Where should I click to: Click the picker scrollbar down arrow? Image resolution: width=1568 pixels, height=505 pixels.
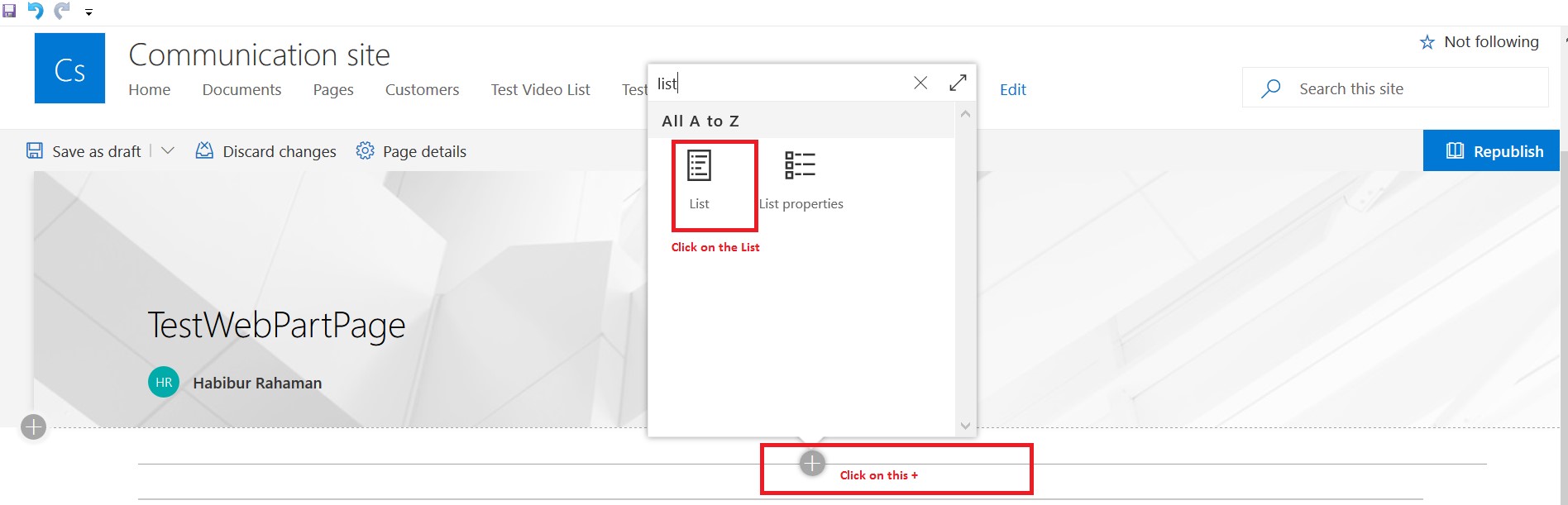pyautogui.click(x=965, y=426)
